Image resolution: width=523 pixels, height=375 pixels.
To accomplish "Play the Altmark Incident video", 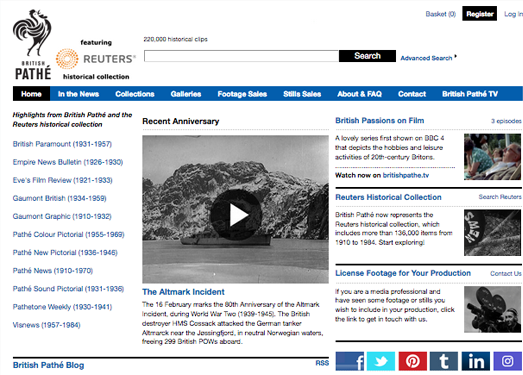I will tap(235, 215).
